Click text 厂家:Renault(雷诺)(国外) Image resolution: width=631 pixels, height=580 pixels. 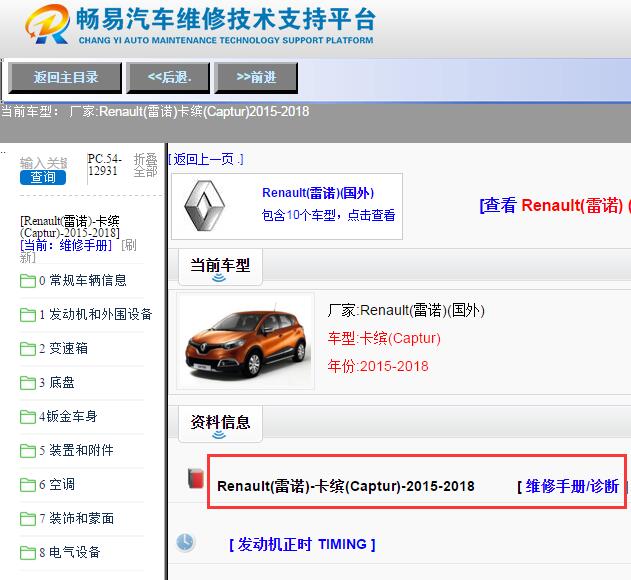point(406,310)
